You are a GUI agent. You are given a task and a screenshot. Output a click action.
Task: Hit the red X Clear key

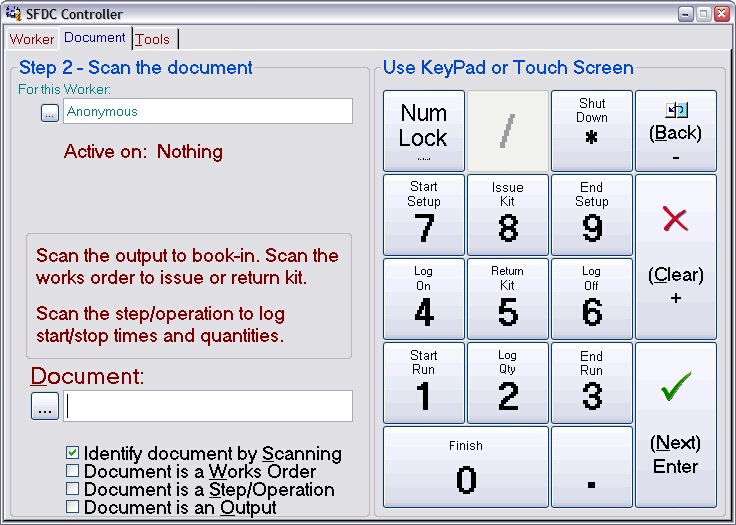pos(676,257)
